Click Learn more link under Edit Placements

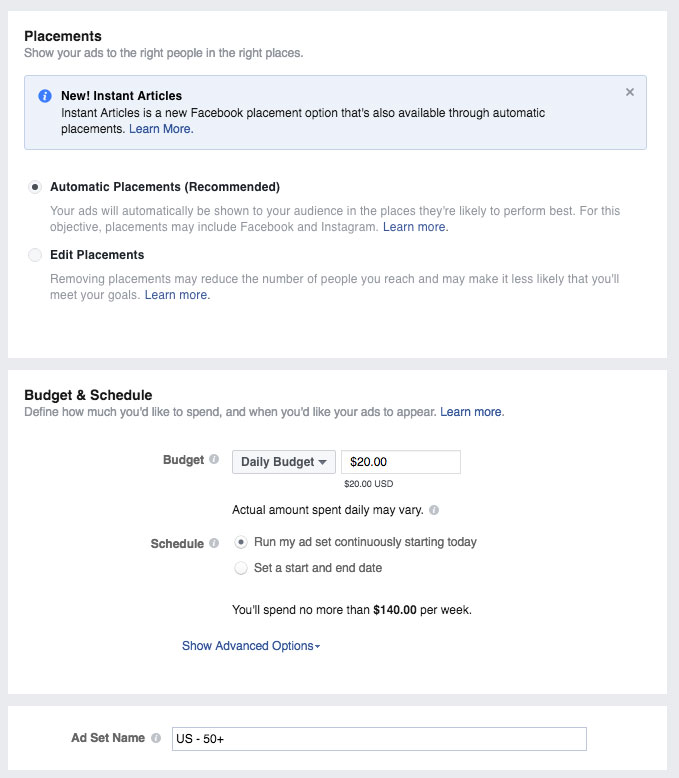pos(177,295)
